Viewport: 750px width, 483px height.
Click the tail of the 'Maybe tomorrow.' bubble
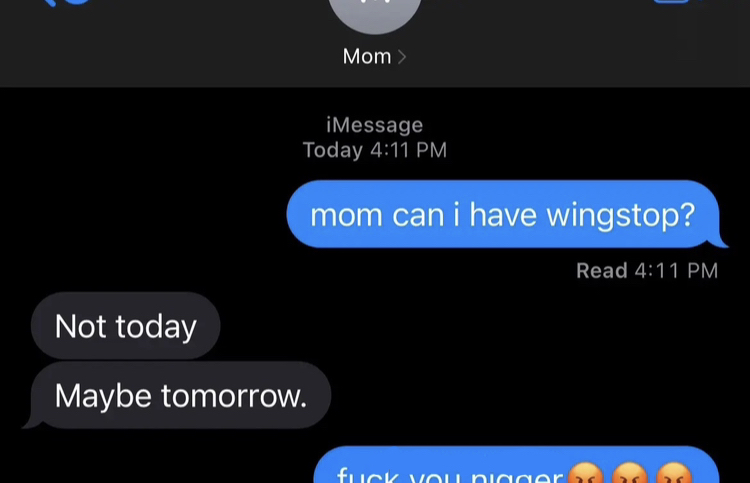(33, 422)
